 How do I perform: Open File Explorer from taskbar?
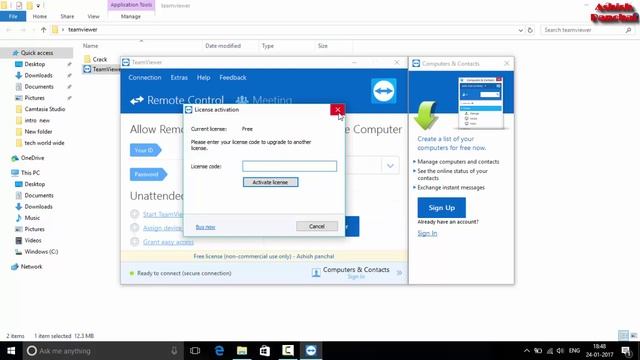click(242, 351)
